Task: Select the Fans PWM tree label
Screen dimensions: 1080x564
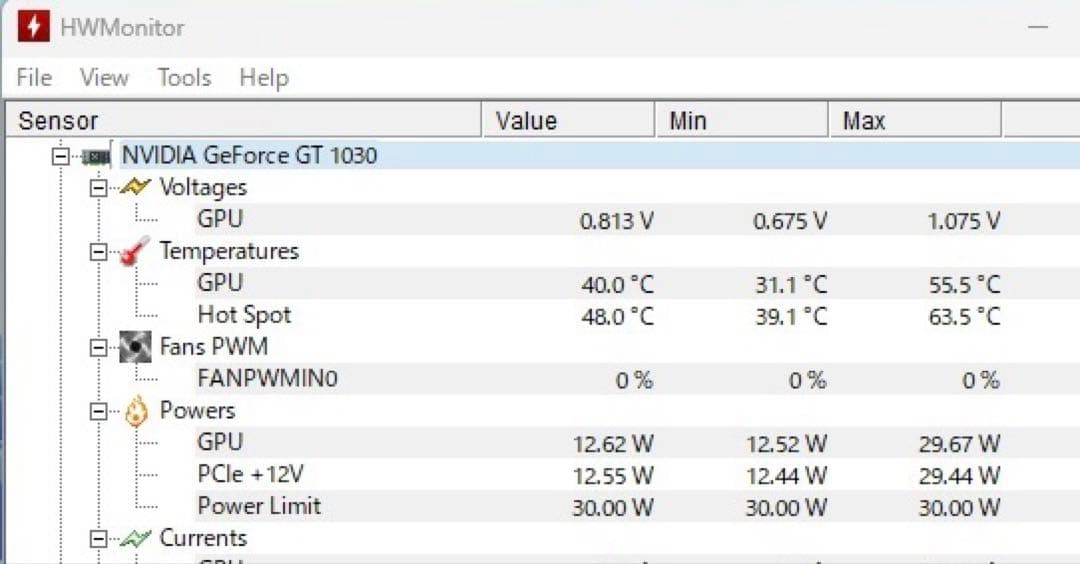Action: 214,346
